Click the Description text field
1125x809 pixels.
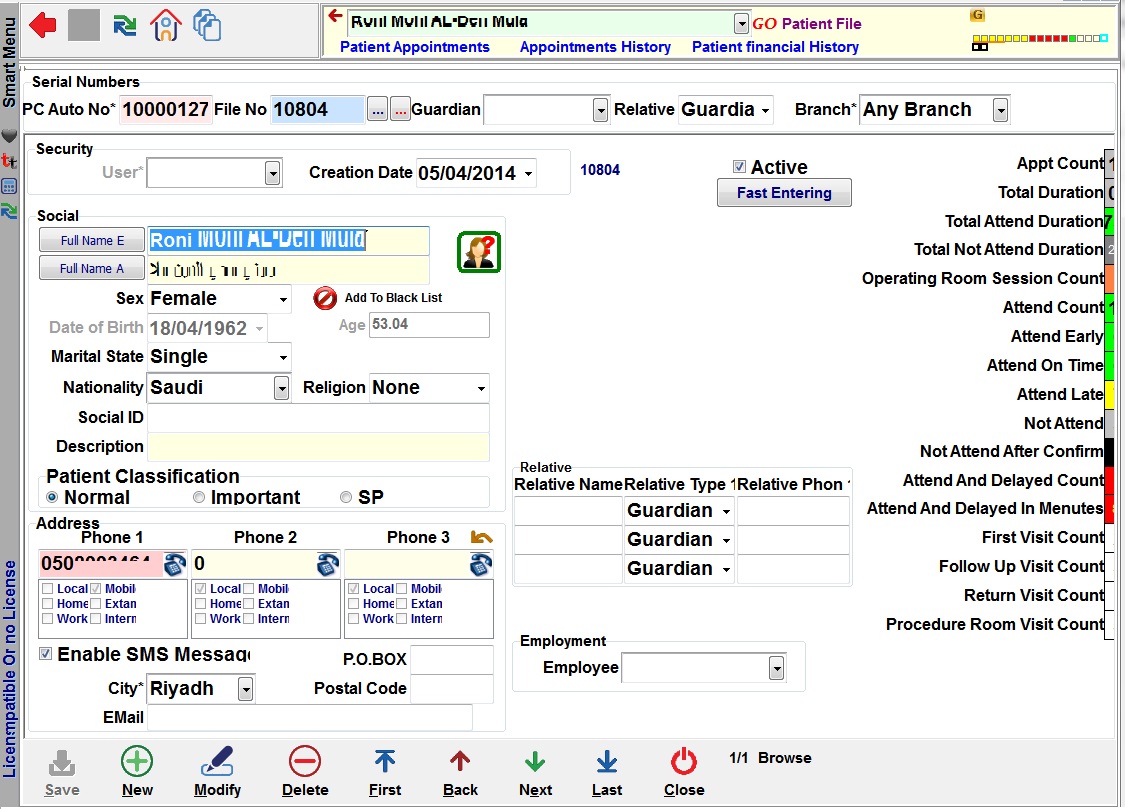(318, 447)
